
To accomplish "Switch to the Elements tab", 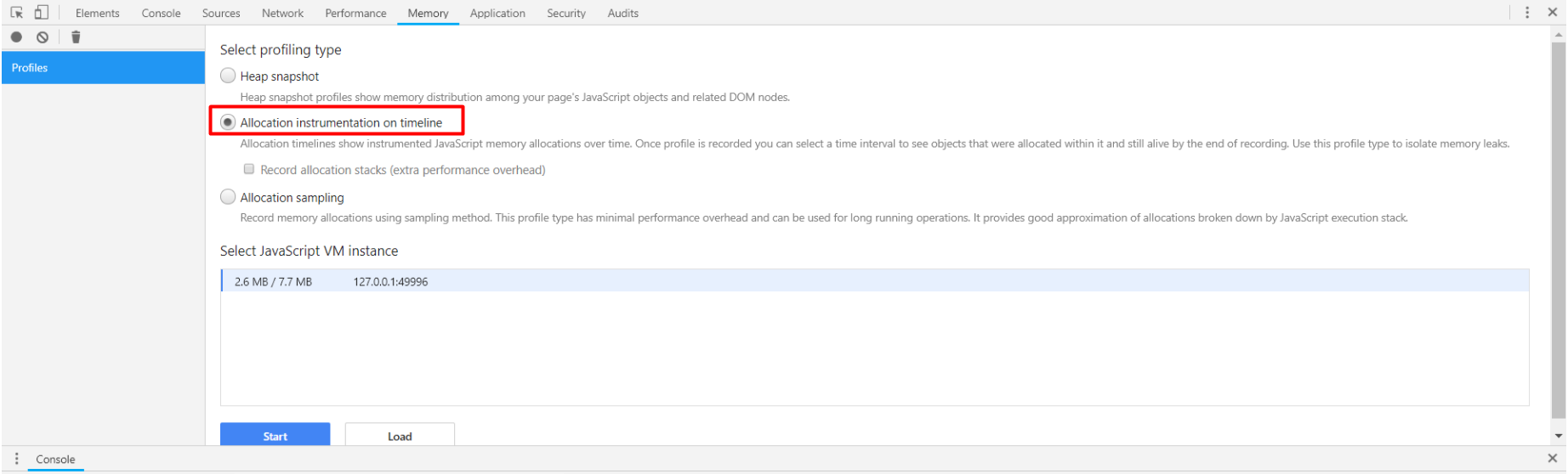I will pyautogui.click(x=97, y=14).
